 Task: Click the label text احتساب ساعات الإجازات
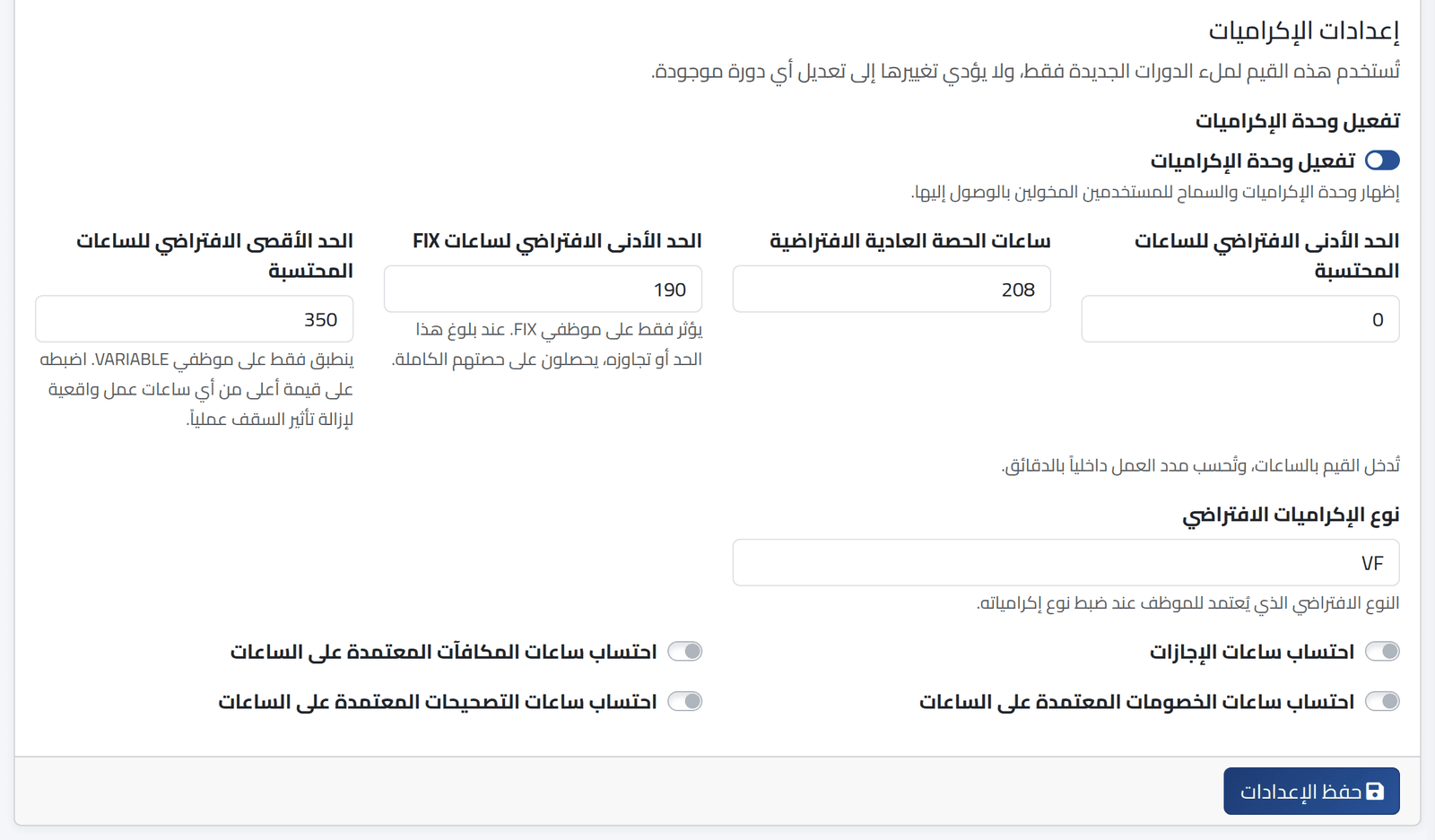pos(1252,652)
